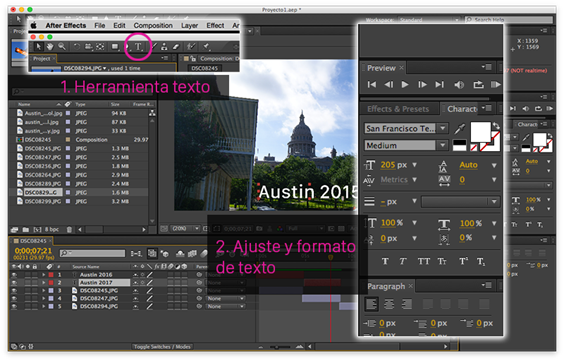This screenshot has width=564, height=361.
Task: Select DSC08256.JPG in project list
Action: [42, 166]
